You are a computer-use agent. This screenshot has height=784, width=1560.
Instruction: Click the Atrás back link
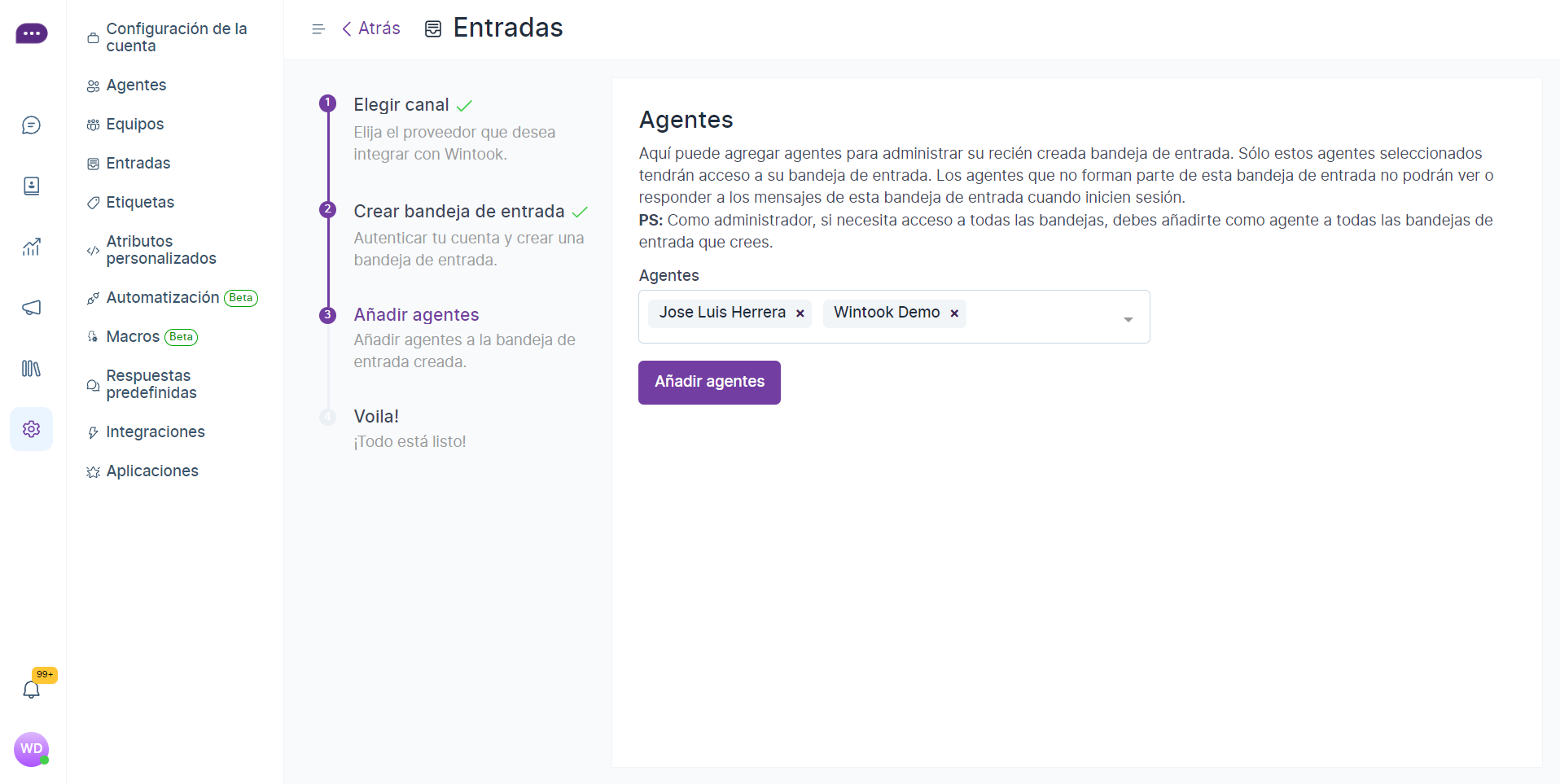371,28
